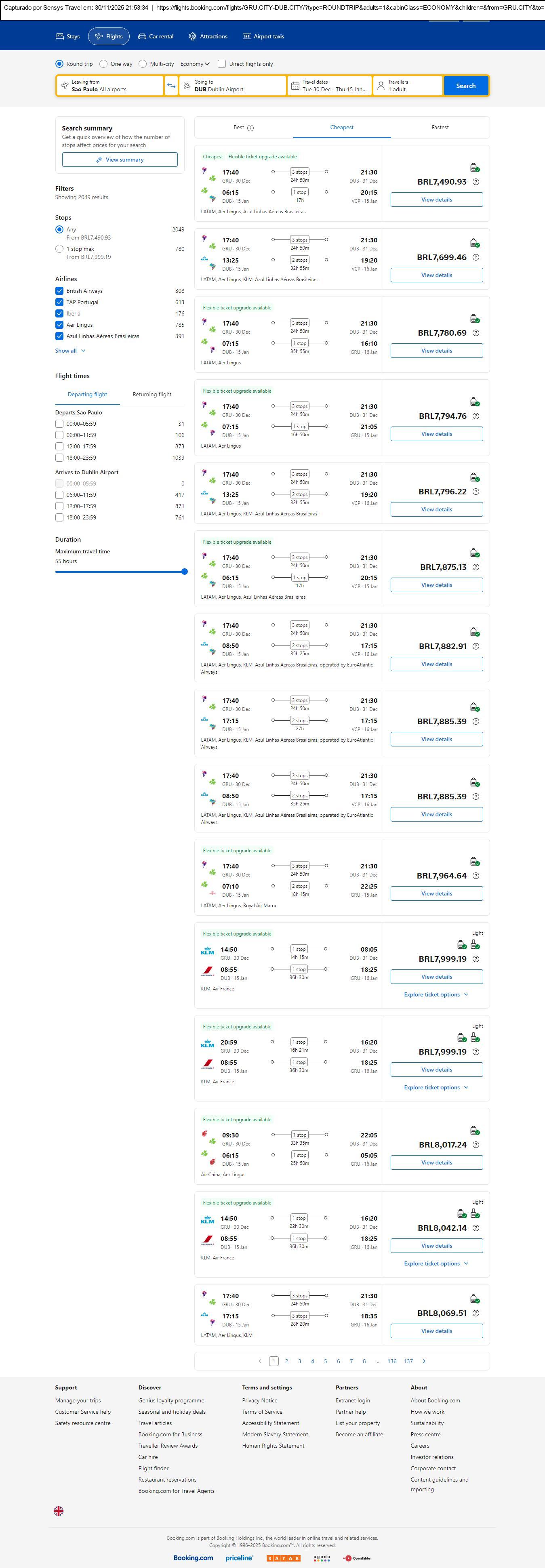
Task: Click the info icon beside the Best tab
Action: coord(250,128)
